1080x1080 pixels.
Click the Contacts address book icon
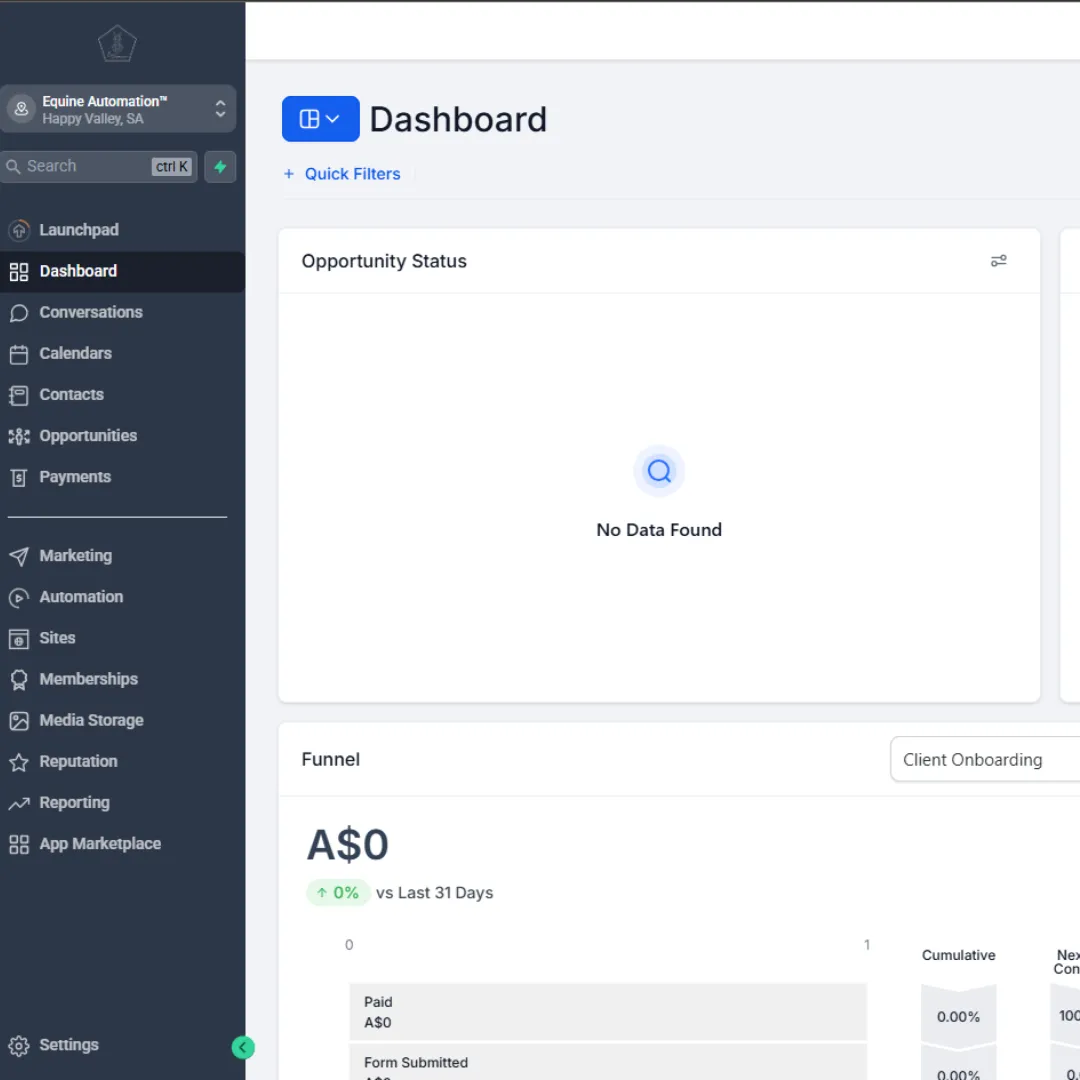pyautogui.click(x=19, y=395)
